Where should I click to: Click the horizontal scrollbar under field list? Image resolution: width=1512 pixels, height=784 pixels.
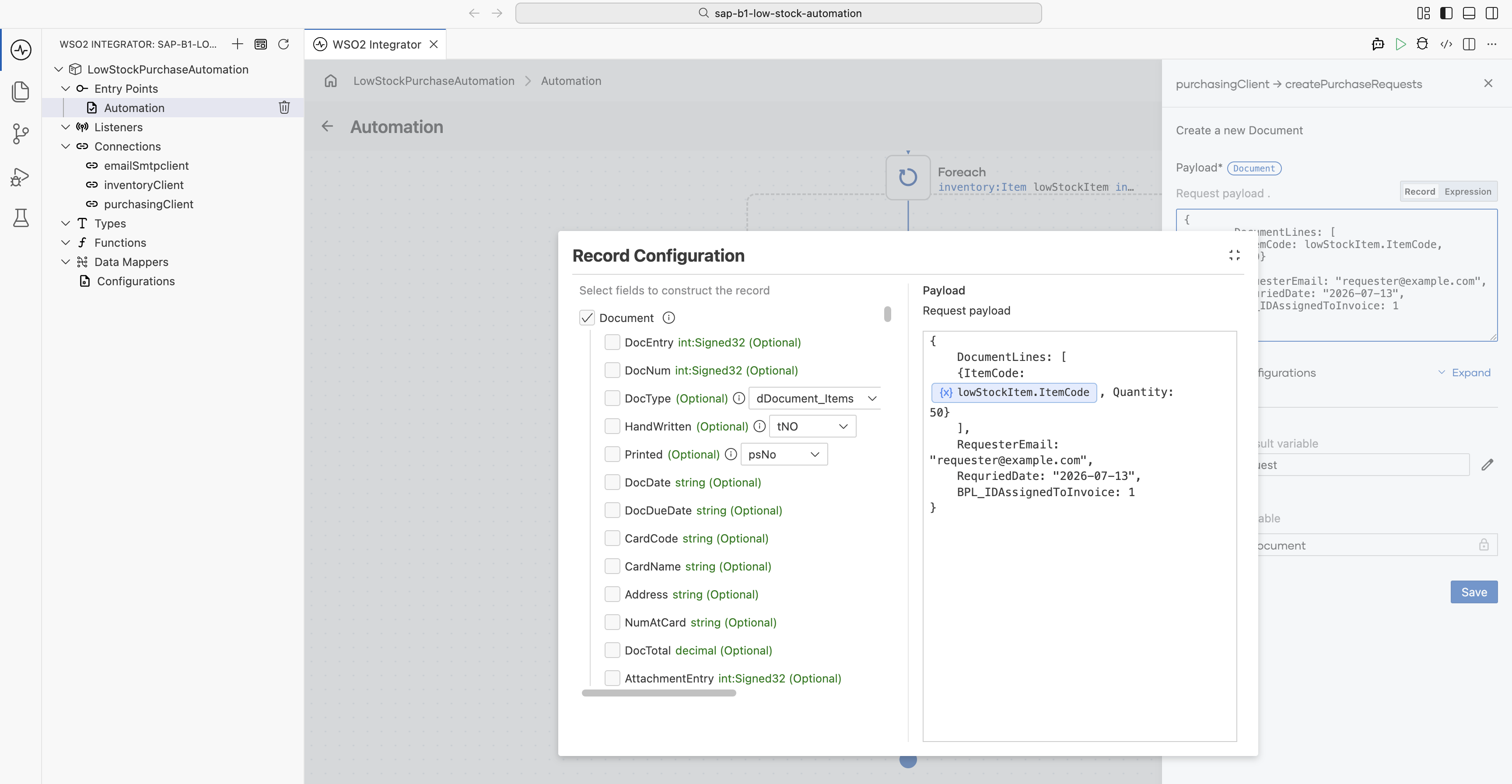click(658, 693)
